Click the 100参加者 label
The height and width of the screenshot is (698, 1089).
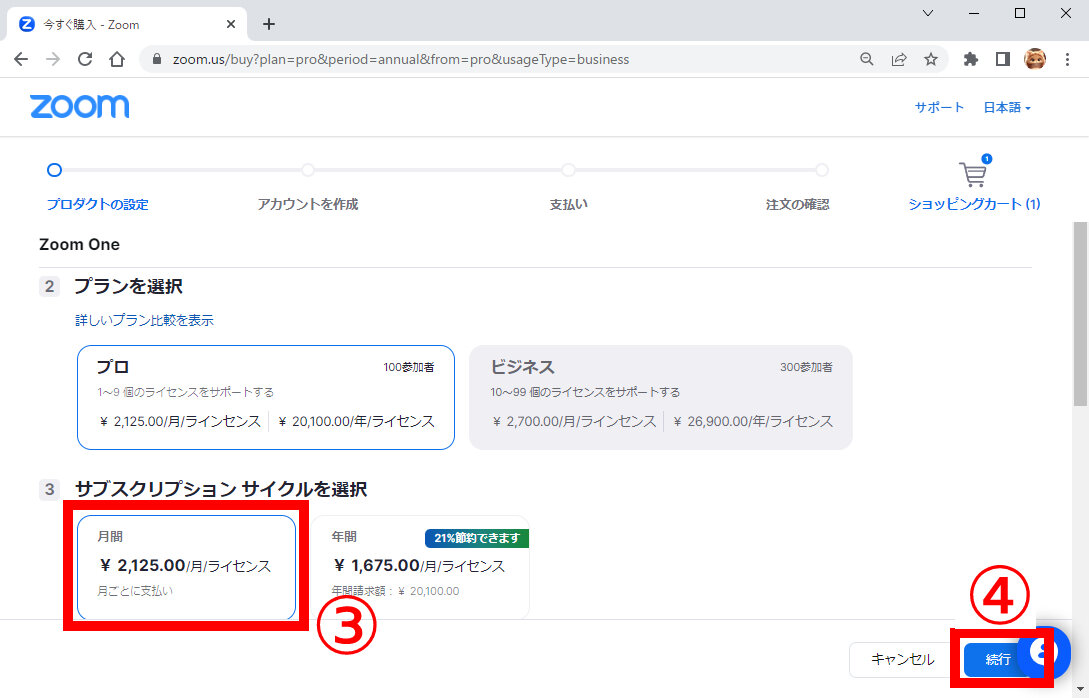pyautogui.click(x=408, y=367)
